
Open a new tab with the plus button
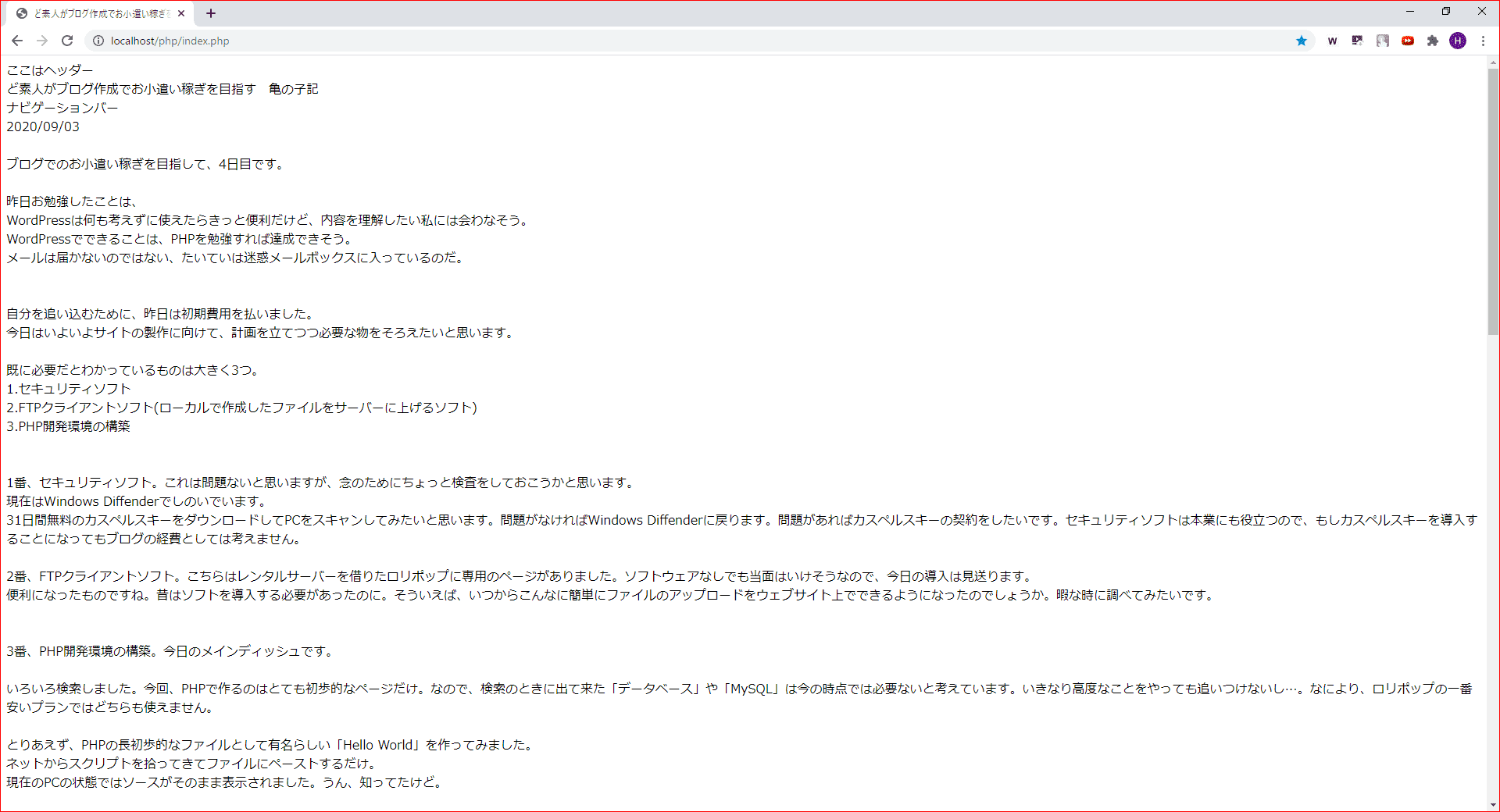coord(211,12)
